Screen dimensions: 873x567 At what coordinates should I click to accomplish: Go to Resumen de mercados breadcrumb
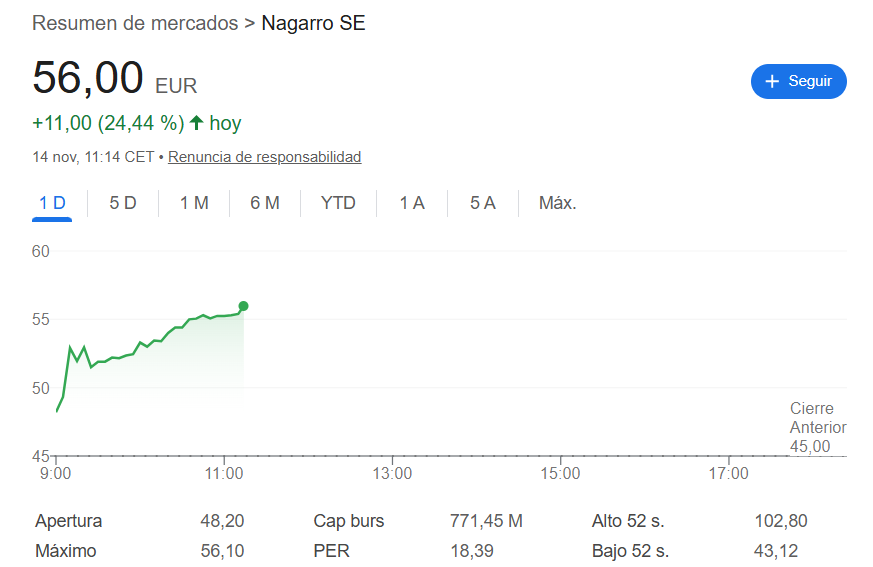135,22
